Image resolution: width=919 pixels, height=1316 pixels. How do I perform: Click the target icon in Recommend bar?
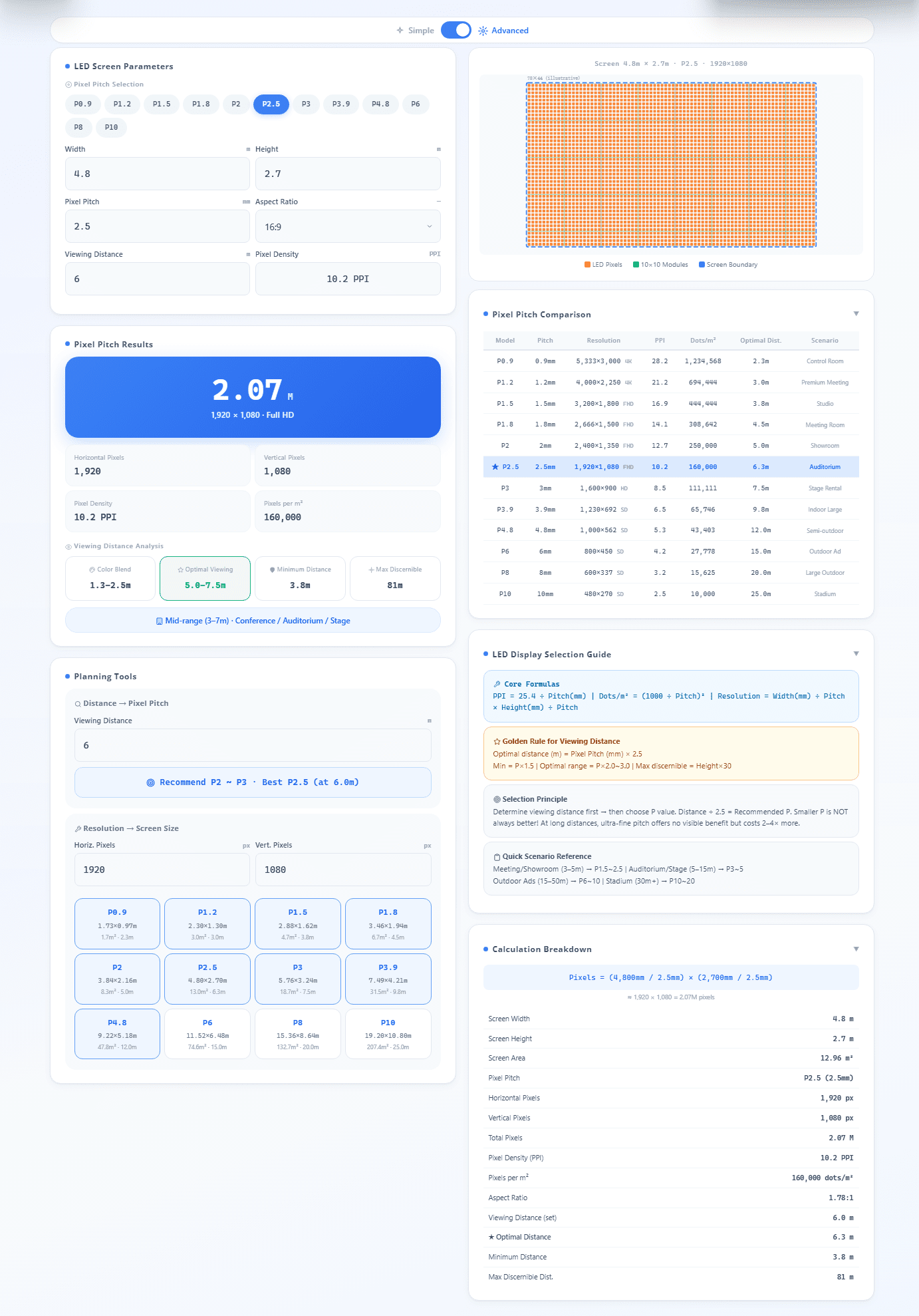(x=150, y=782)
